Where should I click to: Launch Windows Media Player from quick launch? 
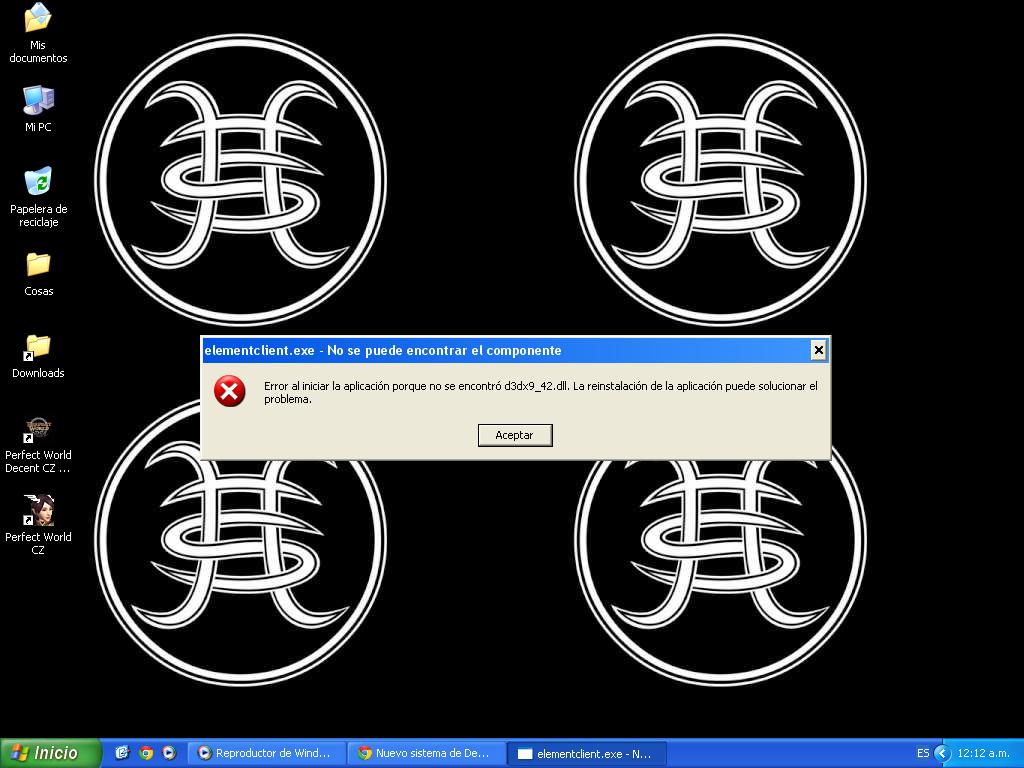(169, 753)
